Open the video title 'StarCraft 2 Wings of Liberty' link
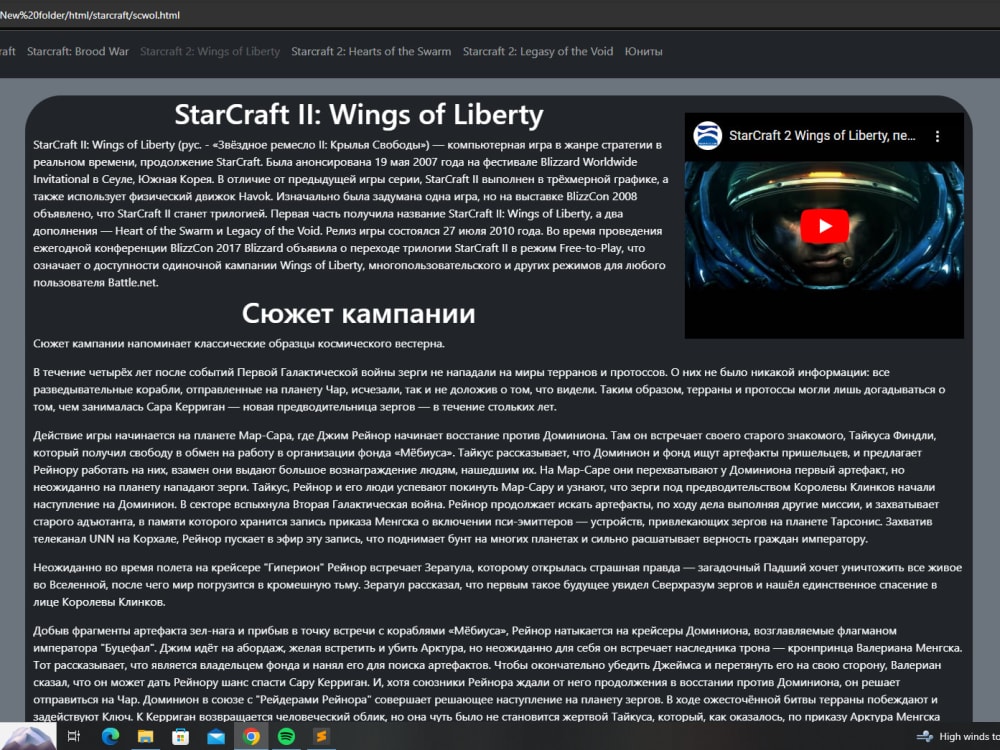 (821, 135)
